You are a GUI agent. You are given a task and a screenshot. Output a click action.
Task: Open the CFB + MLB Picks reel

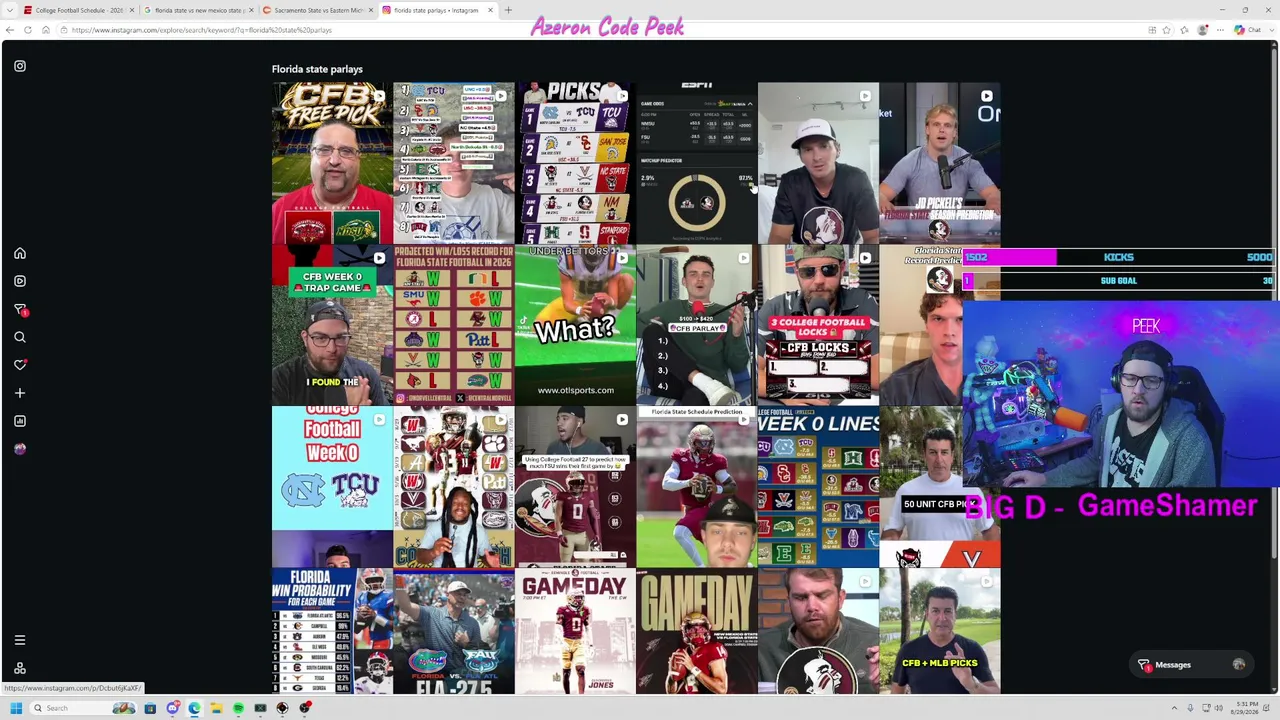940,631
